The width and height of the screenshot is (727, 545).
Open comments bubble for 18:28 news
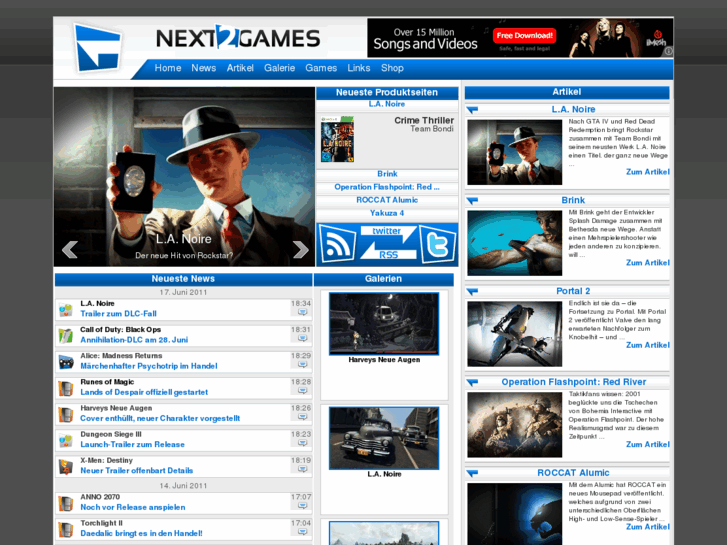(x=302, y=391)
